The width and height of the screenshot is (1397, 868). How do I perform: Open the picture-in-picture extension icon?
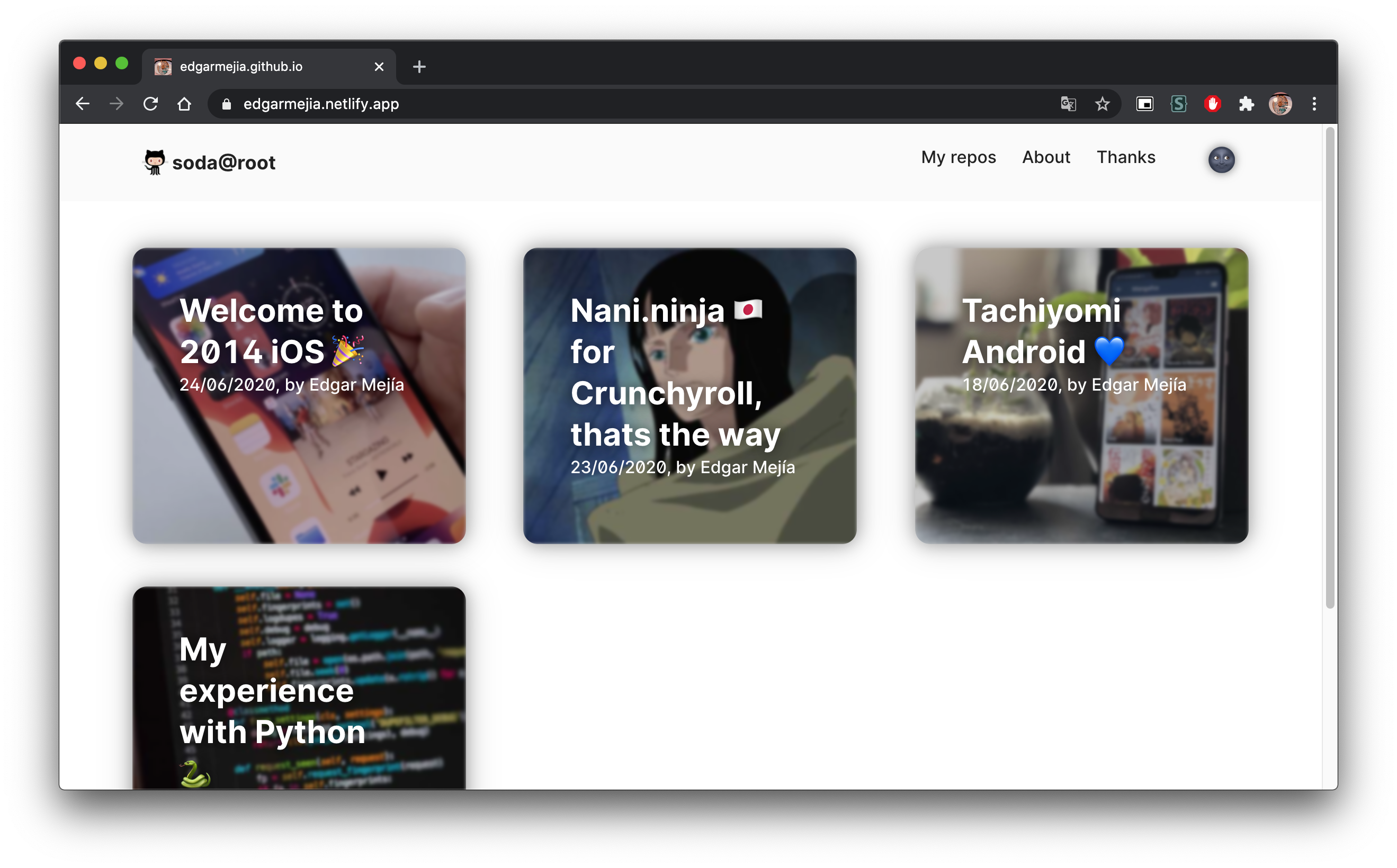(x=1144, y=104)
